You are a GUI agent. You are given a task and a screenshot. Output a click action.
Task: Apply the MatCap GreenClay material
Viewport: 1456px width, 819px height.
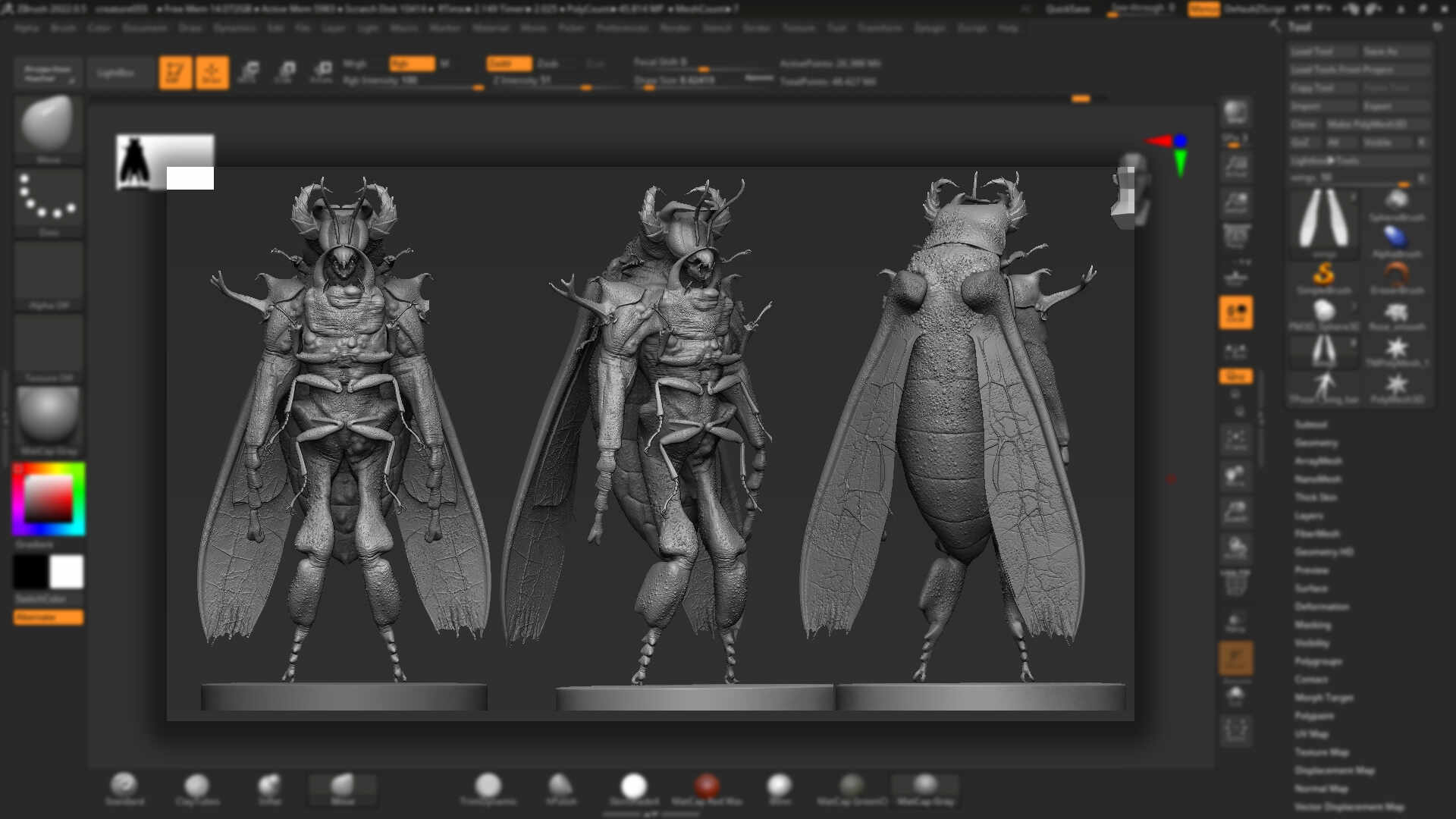[x=852, y=789]
